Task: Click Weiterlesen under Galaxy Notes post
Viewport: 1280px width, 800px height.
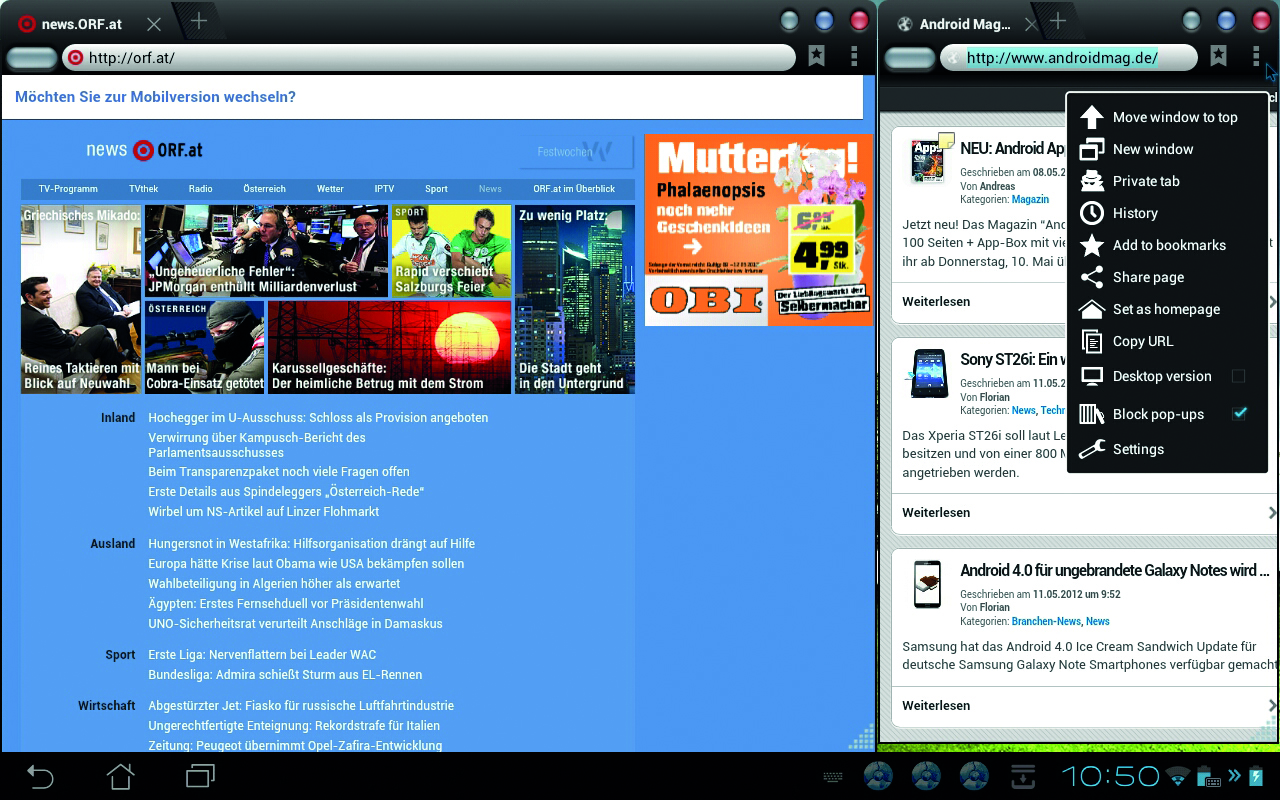Action: pos(936,705)
